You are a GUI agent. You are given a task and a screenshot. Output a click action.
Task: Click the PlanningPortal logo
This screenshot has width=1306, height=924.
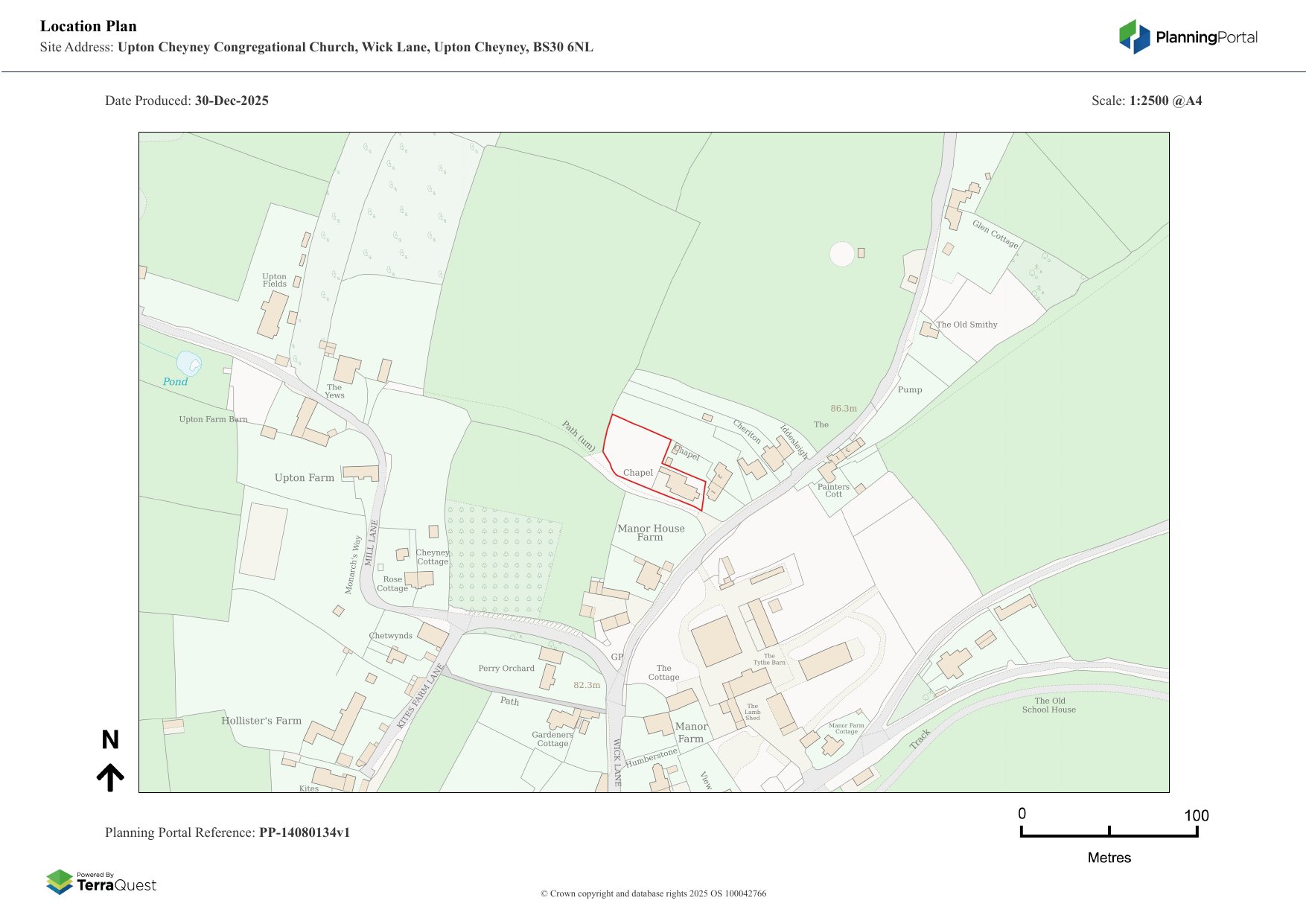pyautogui.click(x=1188, y=37)
